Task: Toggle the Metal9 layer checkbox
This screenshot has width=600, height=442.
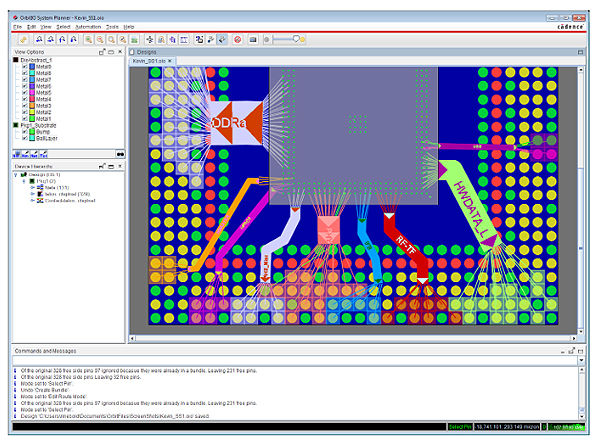Action: [25, 67]
